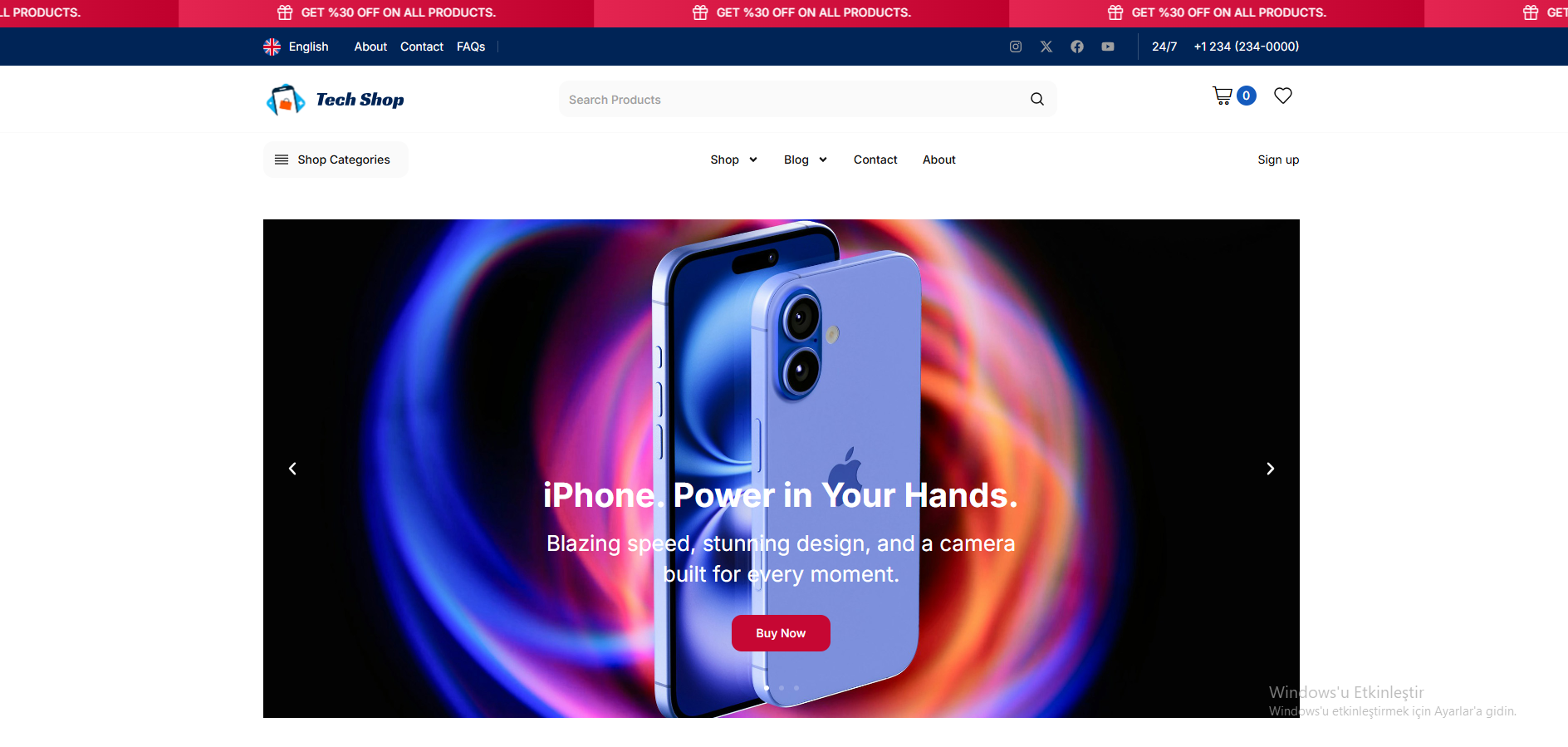Click the Sign up link
Image resolution: width=1568 pixels, height=747 pixels.
pyautogui.click(x=1278, y=160)
